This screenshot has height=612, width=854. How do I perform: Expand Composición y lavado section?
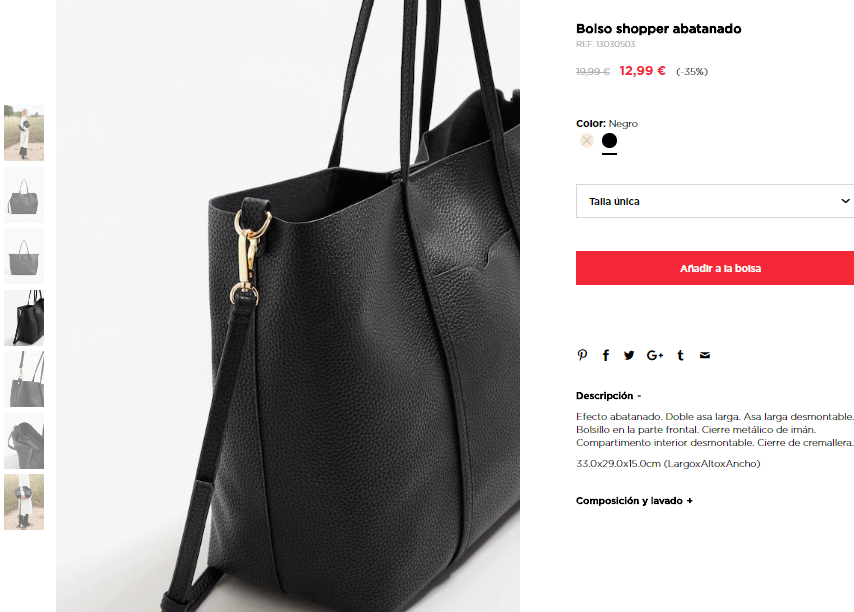pos(635,501)
